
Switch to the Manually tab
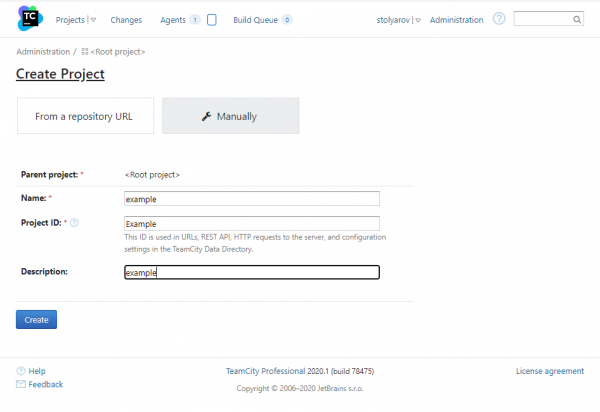pos(230,116)
